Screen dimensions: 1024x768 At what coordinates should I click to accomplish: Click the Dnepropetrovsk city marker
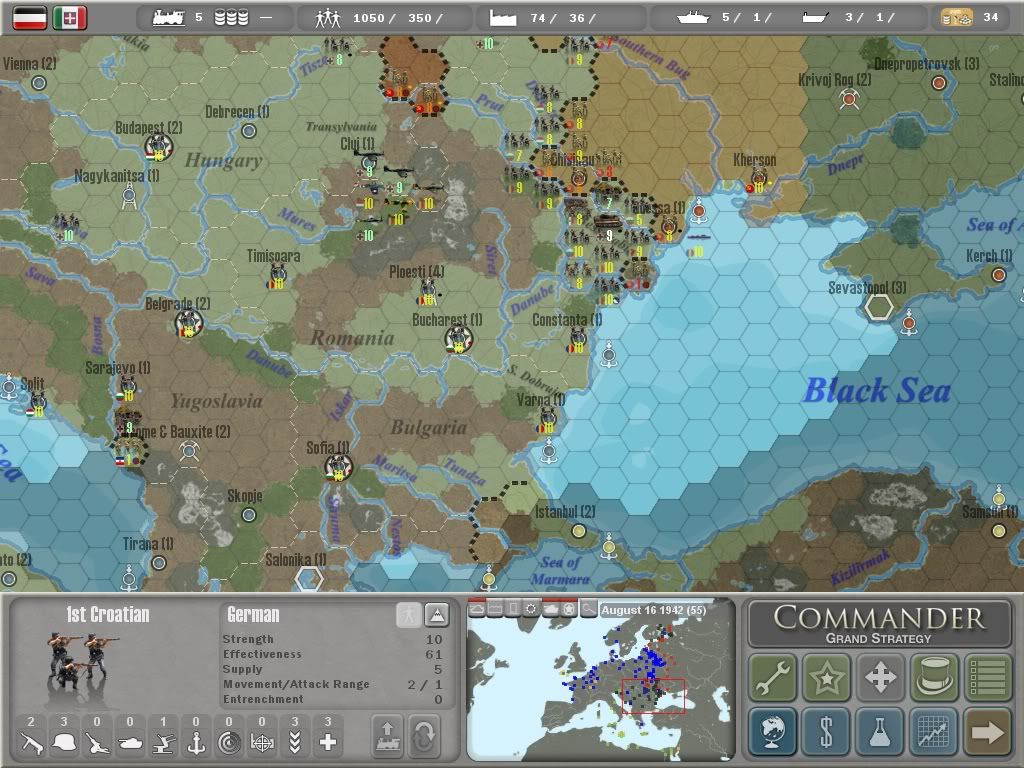(938, 83)
